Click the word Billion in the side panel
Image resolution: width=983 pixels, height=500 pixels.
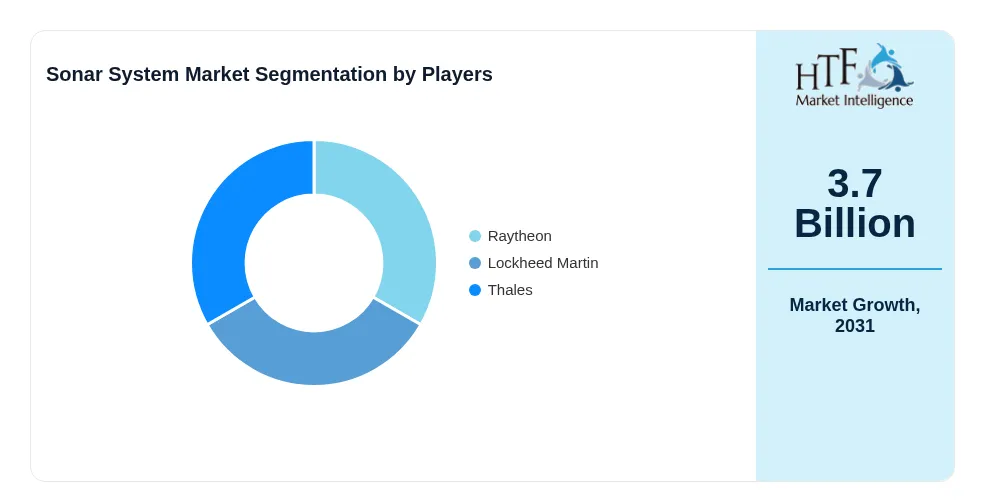click(855, 223)
